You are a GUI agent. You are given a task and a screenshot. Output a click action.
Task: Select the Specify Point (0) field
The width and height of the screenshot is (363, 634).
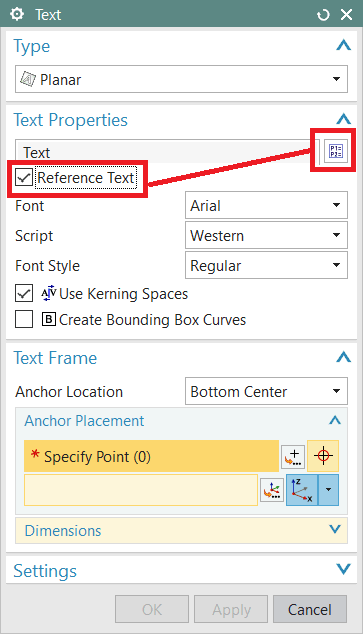pos(151,456)
